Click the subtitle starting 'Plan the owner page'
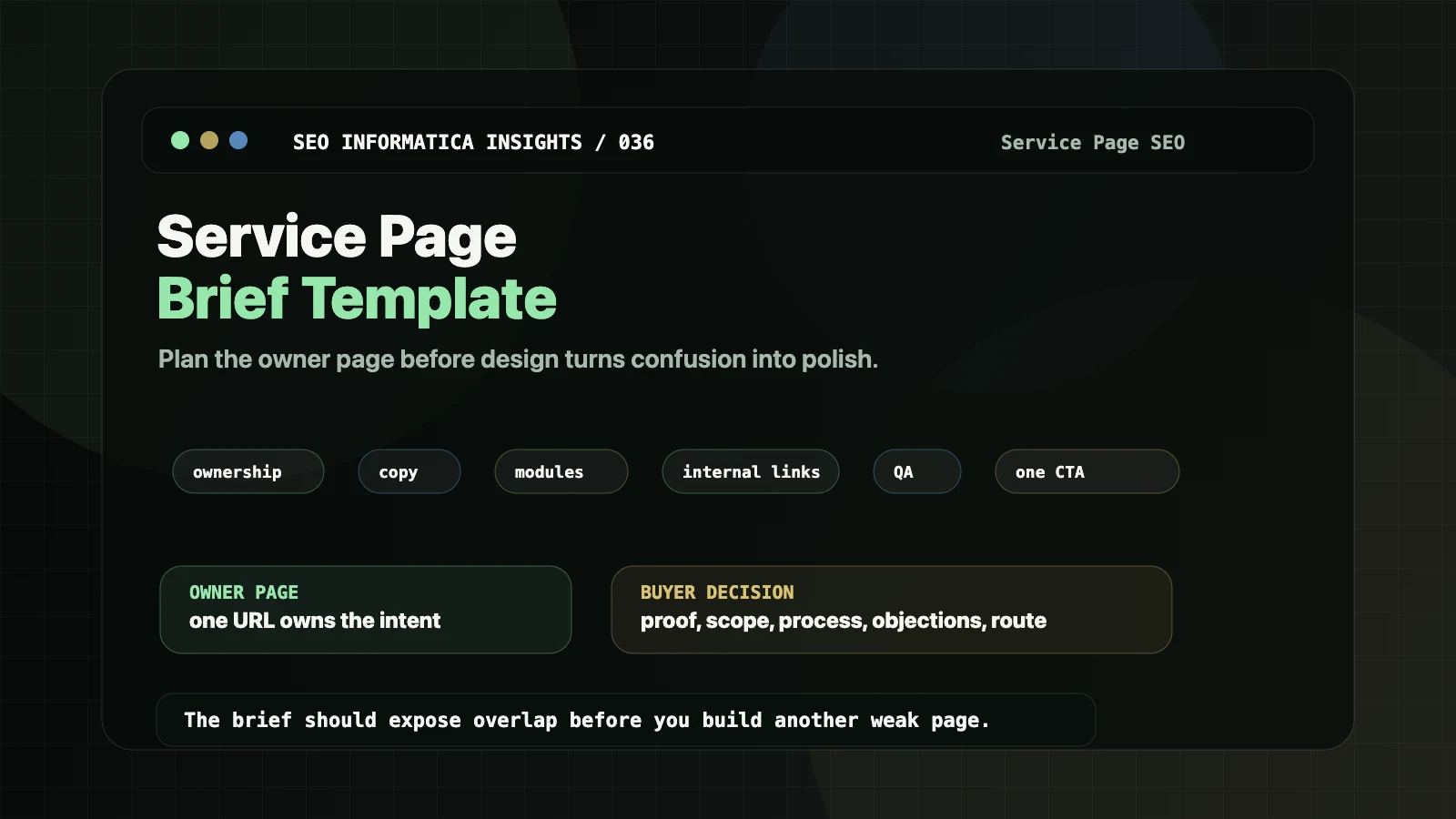1456x819 pixels. coord(518,359)
